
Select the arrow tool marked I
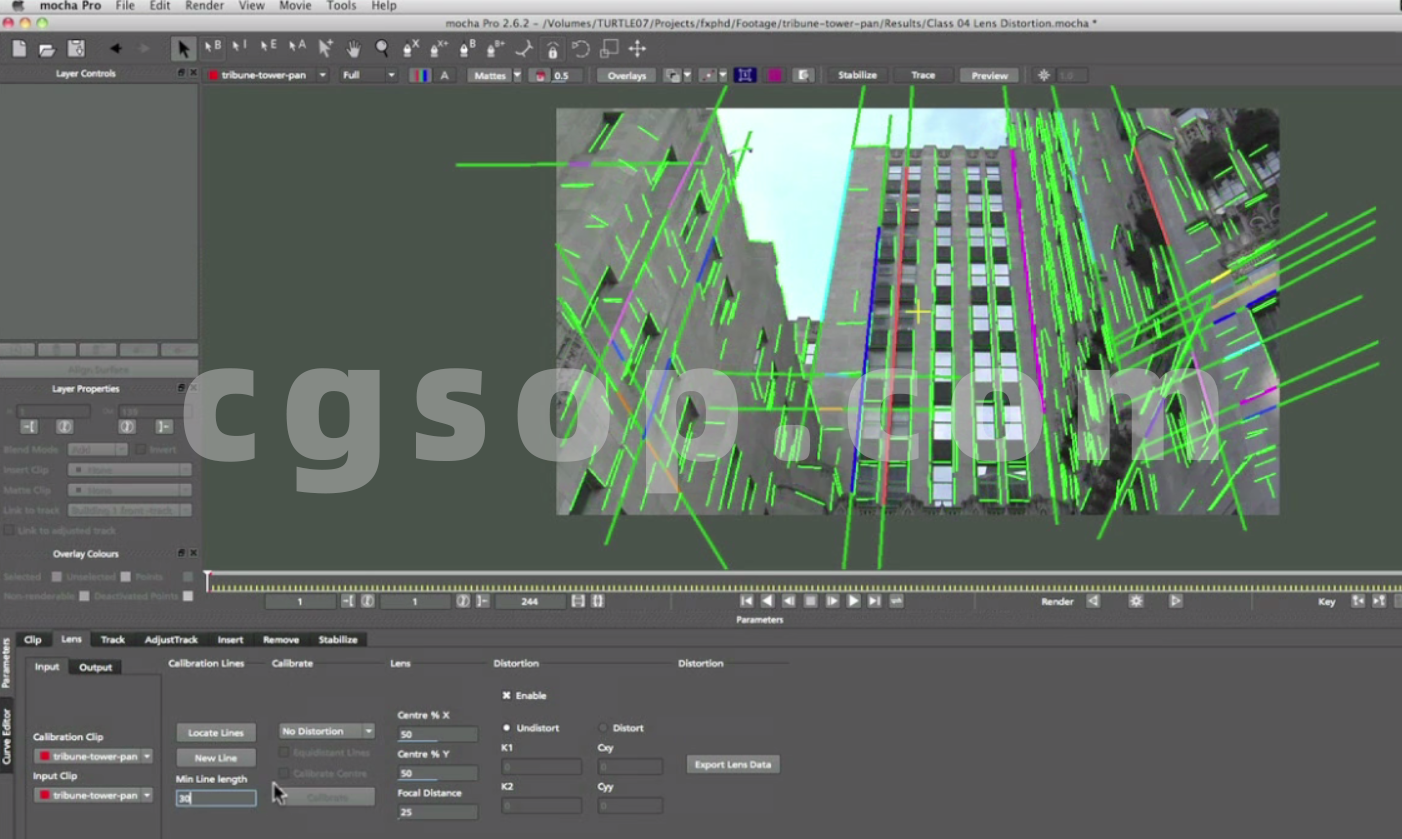coord(240,47)
